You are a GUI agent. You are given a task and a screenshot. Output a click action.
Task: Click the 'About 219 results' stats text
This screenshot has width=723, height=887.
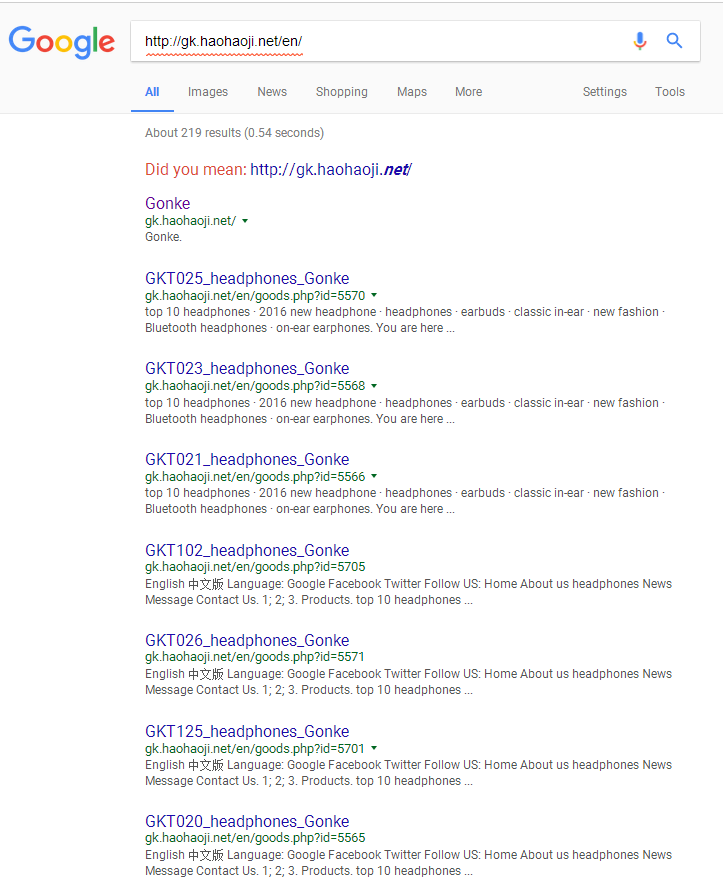pyautogui.click(x=234, y=133)
